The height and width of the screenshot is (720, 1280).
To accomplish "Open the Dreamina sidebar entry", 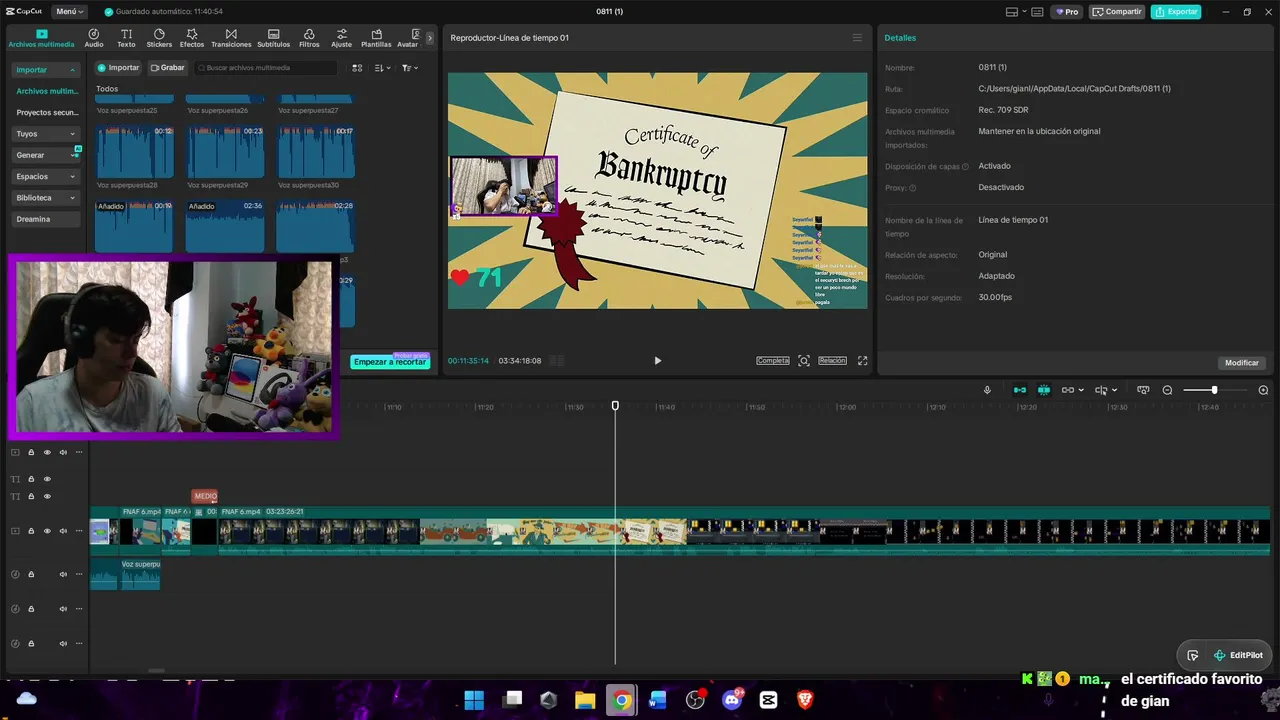I will [46, 219].
